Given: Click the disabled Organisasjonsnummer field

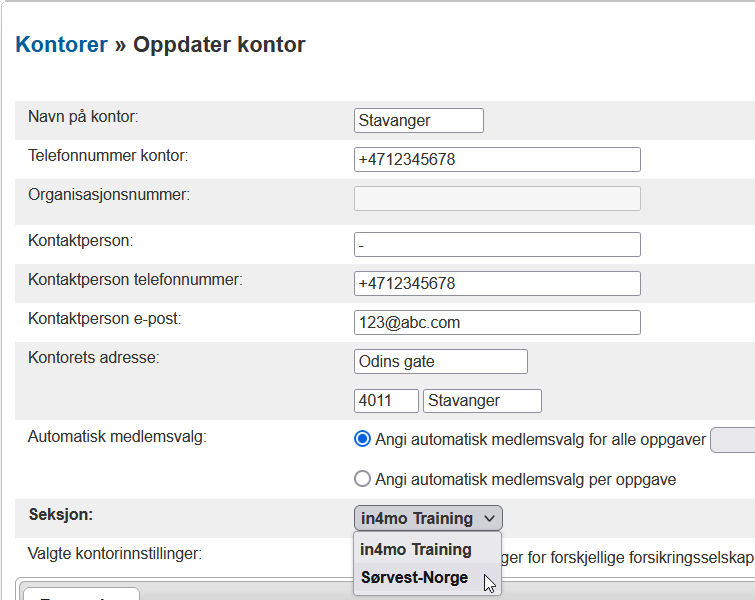Looking at the screenshot, I should pos(497,198).
